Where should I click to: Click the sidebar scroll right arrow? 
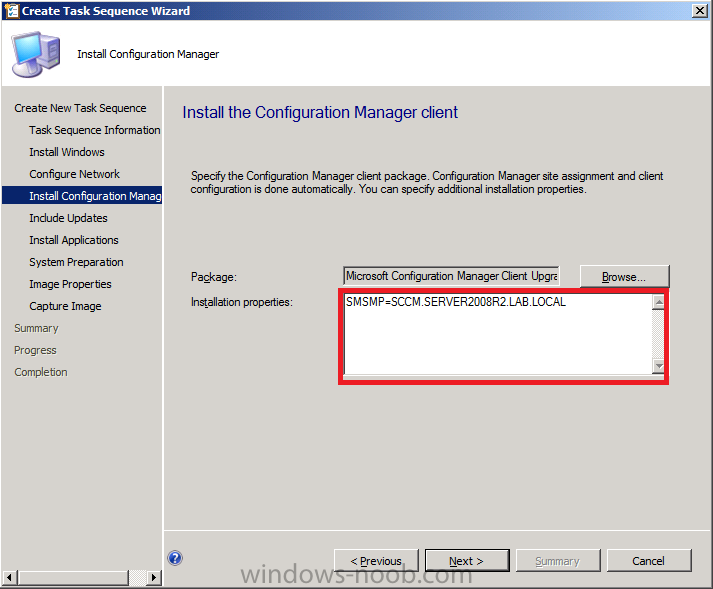coord(154,578)
